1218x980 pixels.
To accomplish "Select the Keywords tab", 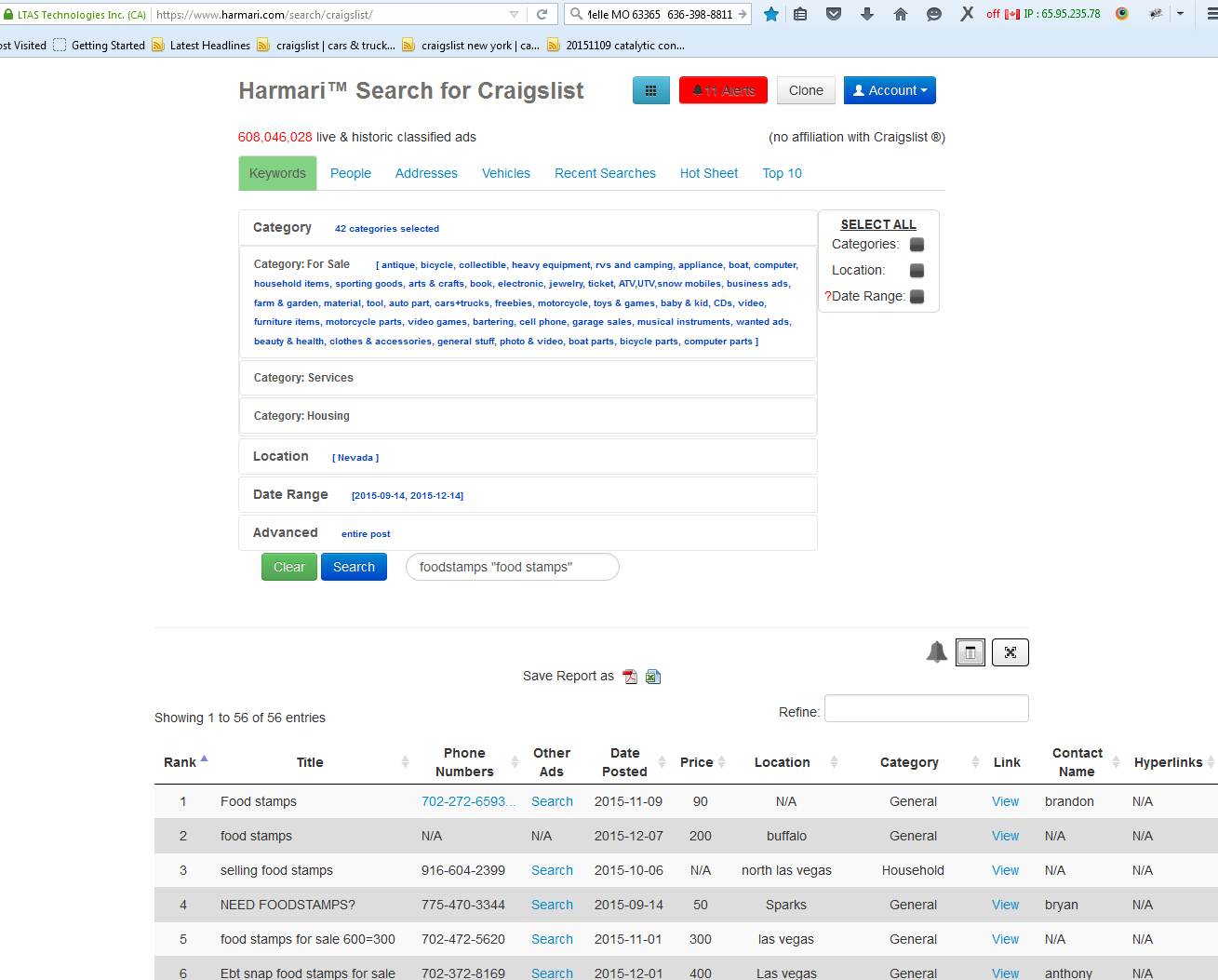I will [x=277, y=173].
